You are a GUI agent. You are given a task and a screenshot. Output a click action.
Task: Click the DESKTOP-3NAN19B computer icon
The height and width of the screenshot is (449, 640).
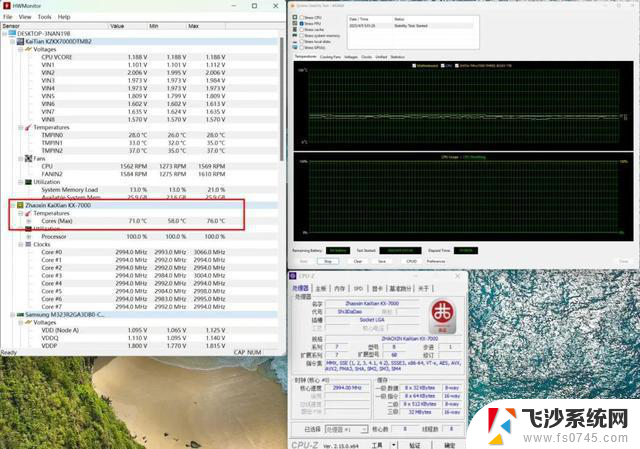click(12, 33)
